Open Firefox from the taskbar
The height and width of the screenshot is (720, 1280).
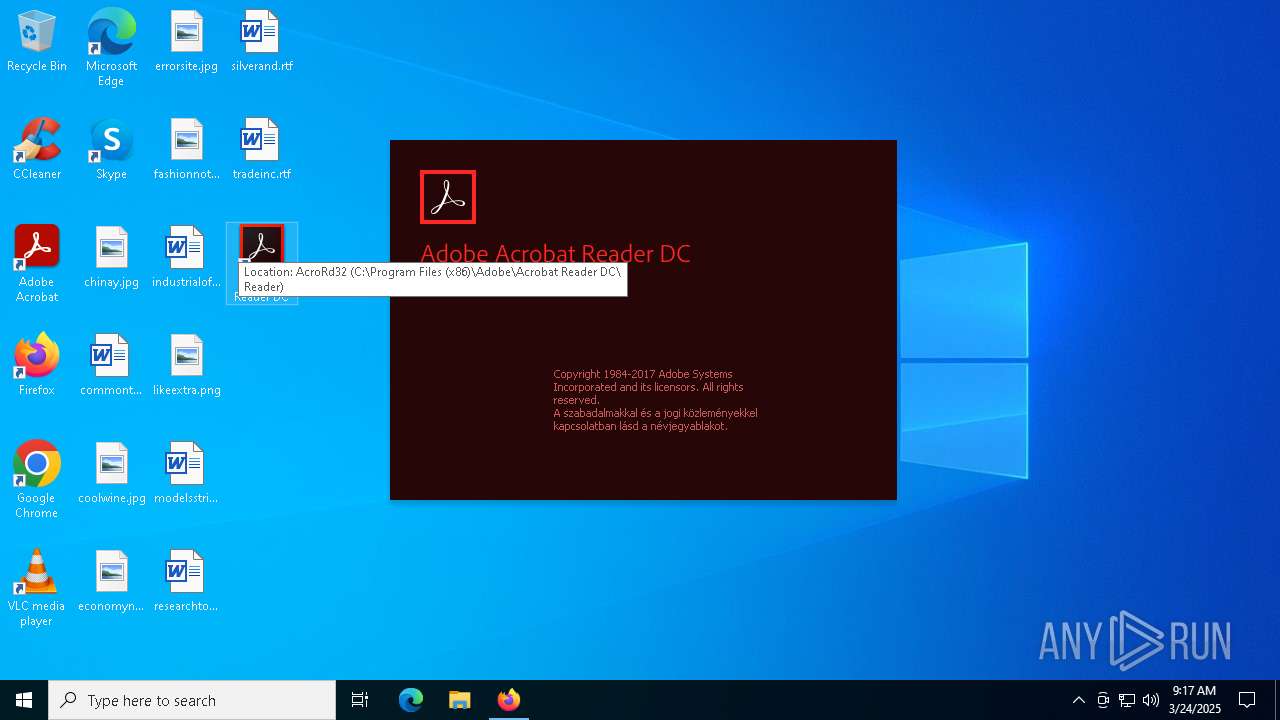point(508,700)
